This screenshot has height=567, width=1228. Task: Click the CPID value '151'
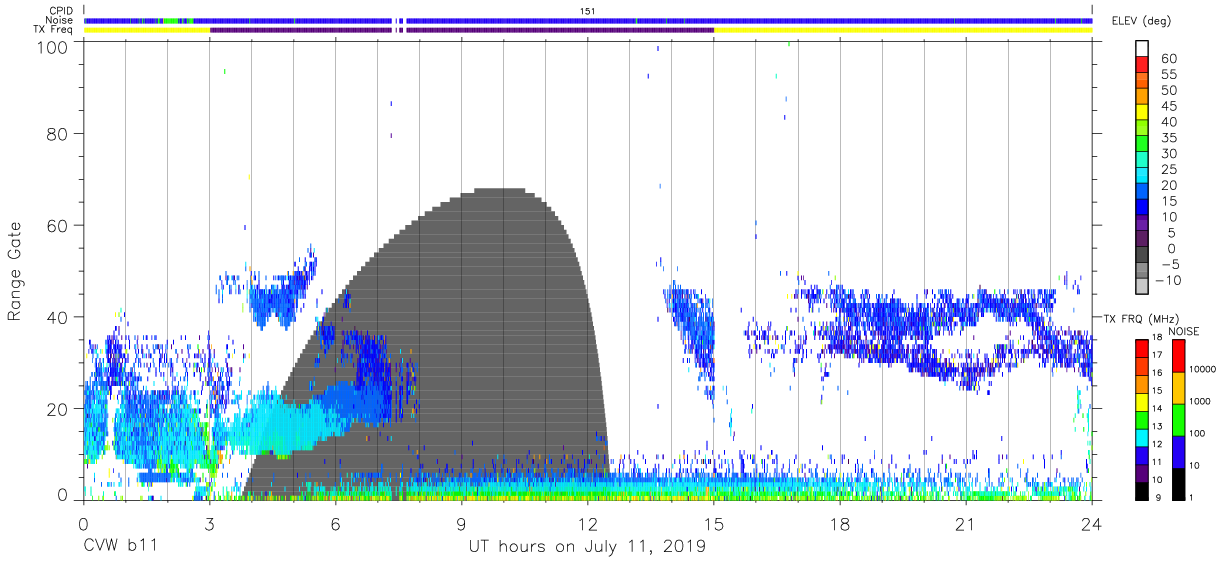588,10
